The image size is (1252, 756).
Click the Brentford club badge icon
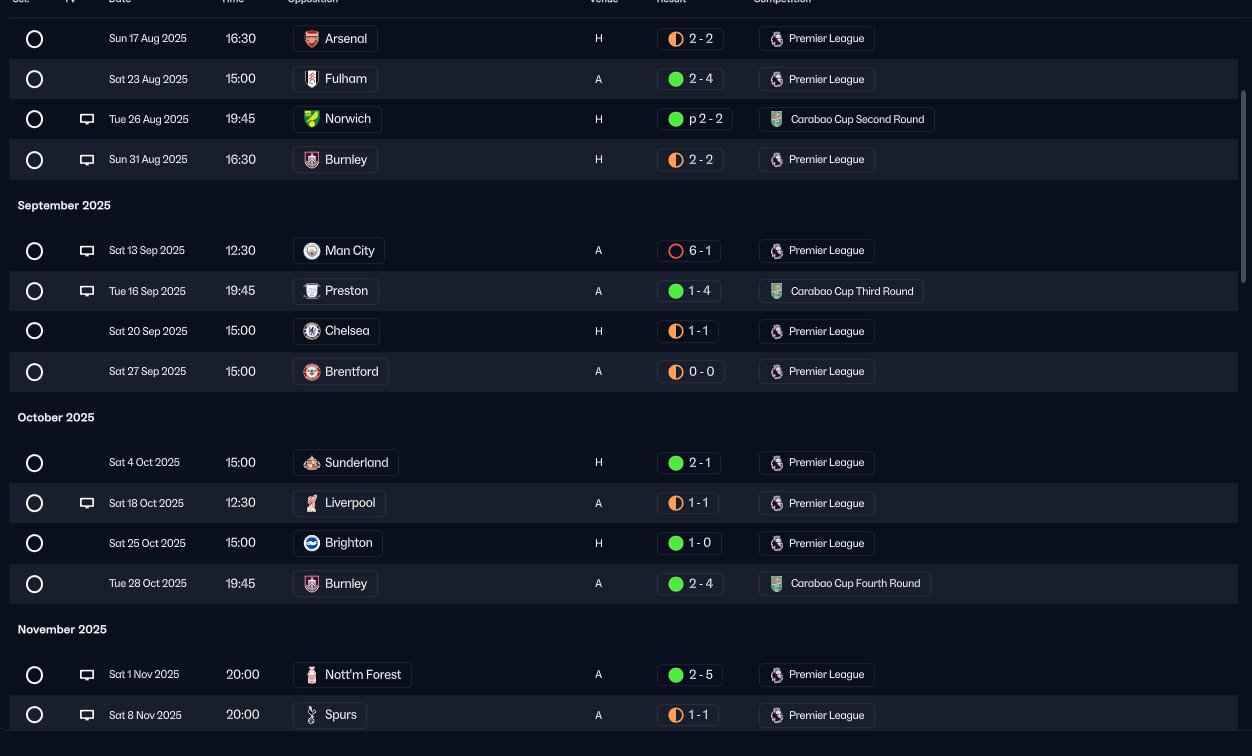click(311, 371)
